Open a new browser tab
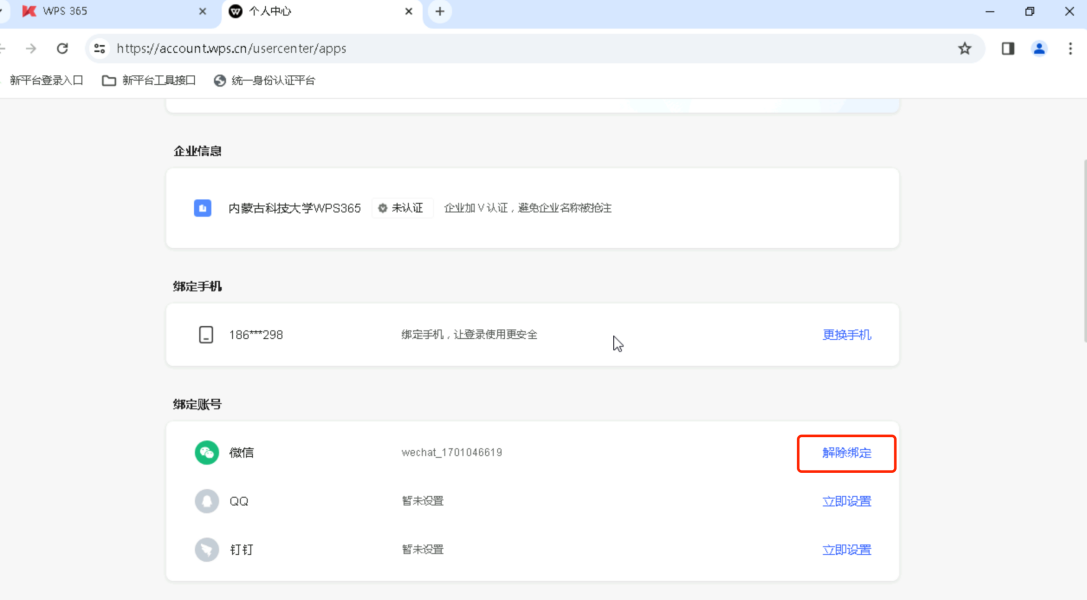 tap(440, 13)
